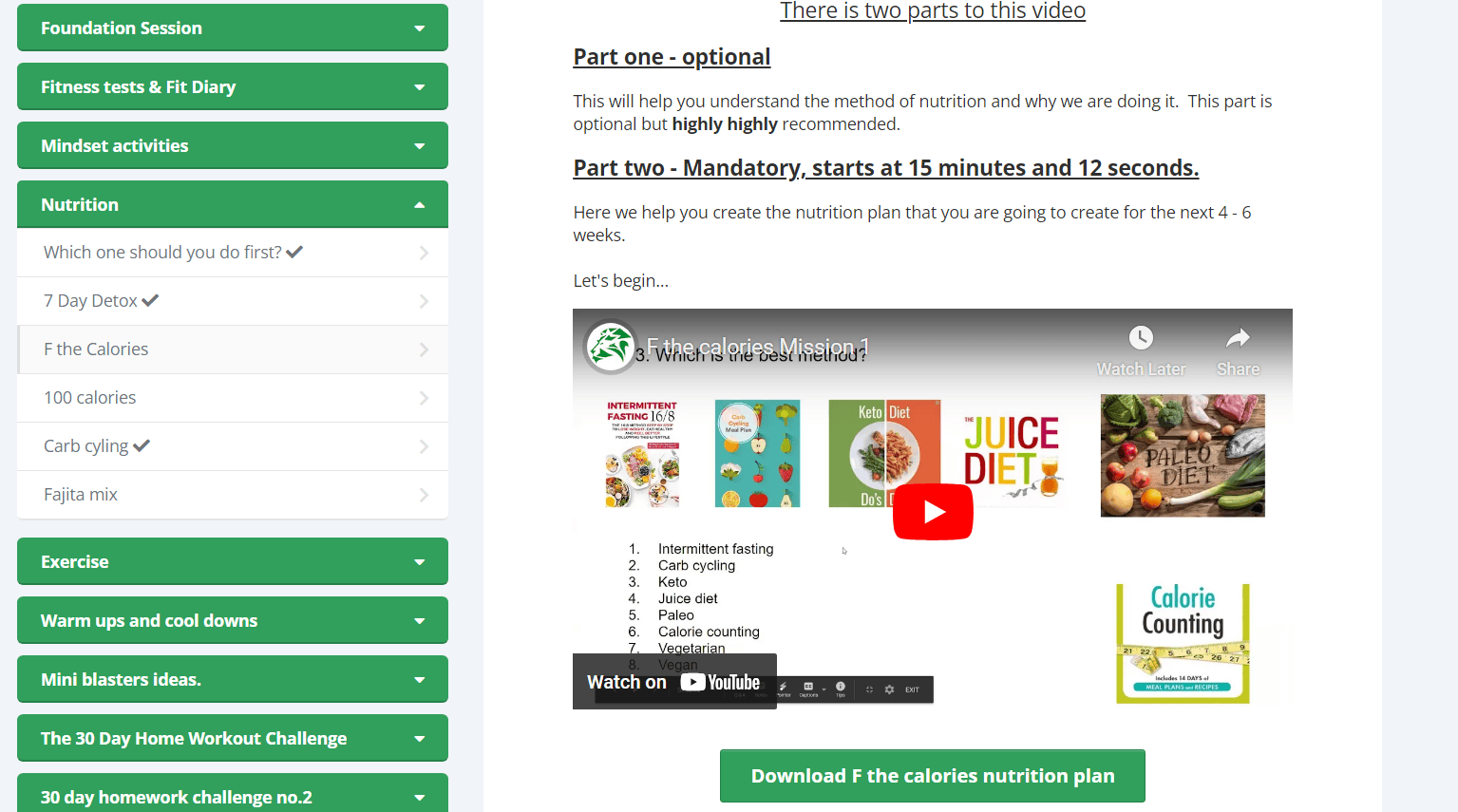Open the video title link F the calories Mission 1
The height and width of the screenshot is (812, 1458).
click(x=758, y=347)
